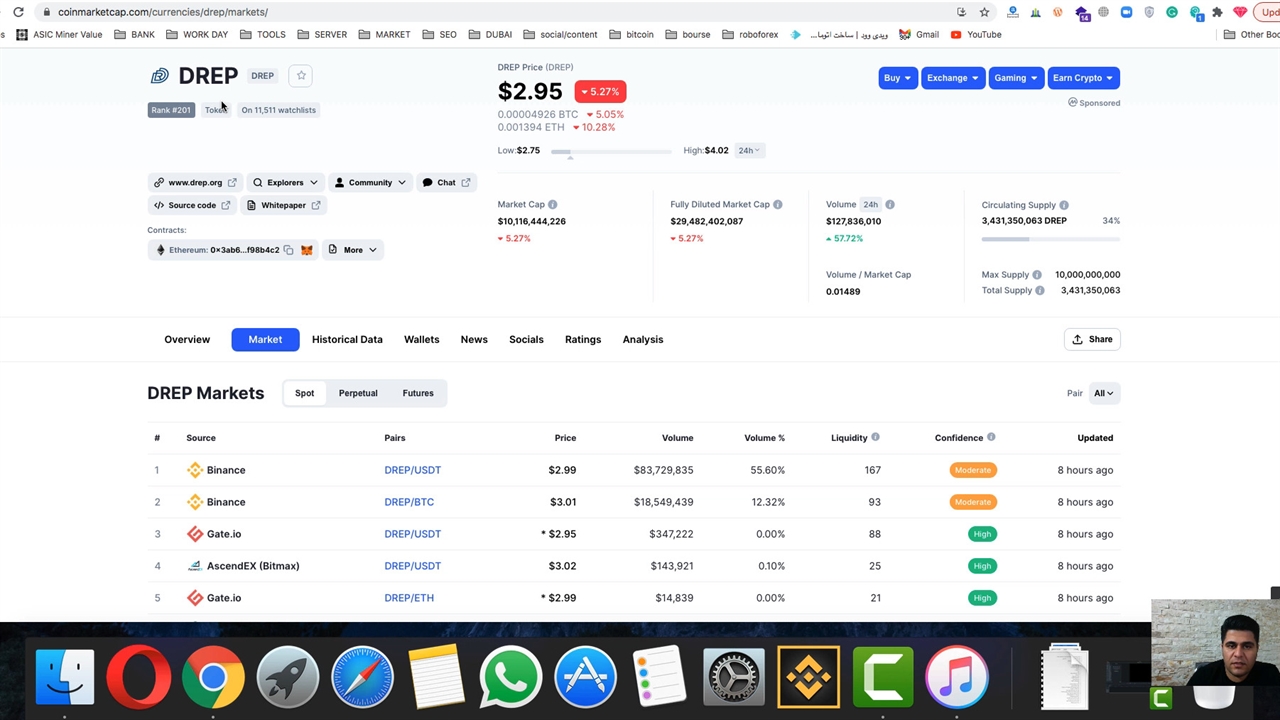1280x720 pixels.
Task: Switch to Perpetual markets
Action: tap(358, 393)
